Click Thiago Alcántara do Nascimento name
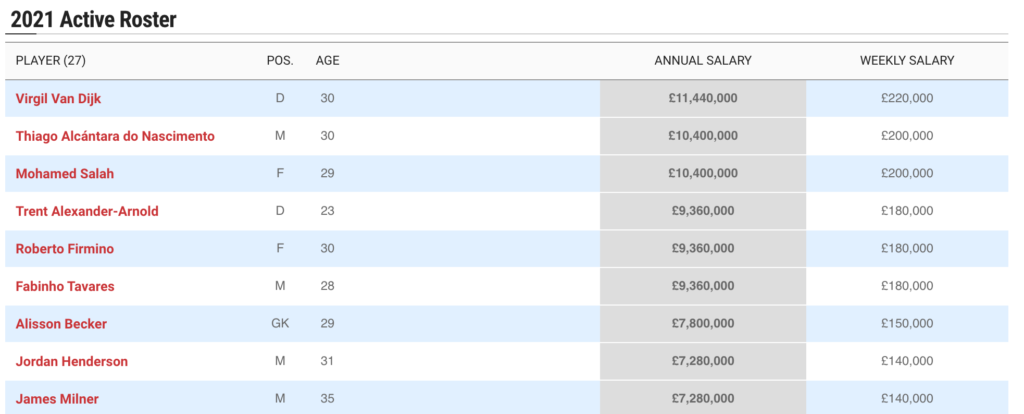Image resolution: width=1024 pixels, height=414 pixels. tap(115, 136)
